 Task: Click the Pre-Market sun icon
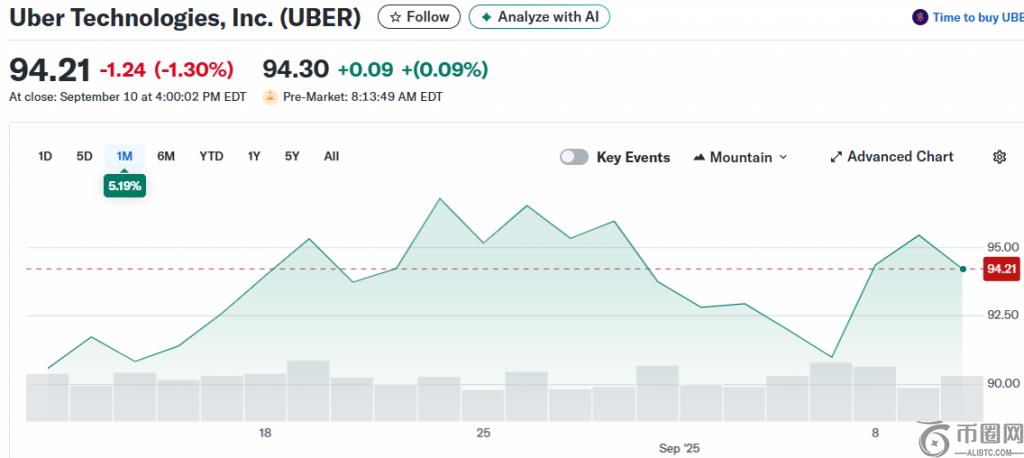[x=270, y=97]
